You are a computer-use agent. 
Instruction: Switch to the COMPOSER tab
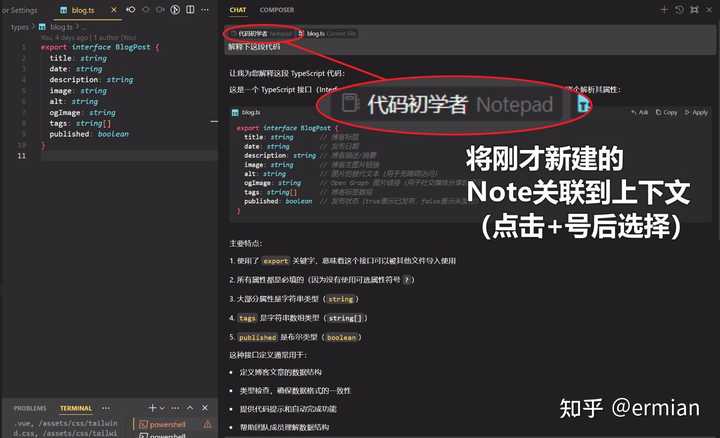pyautogui.click(x=276, y=10)
